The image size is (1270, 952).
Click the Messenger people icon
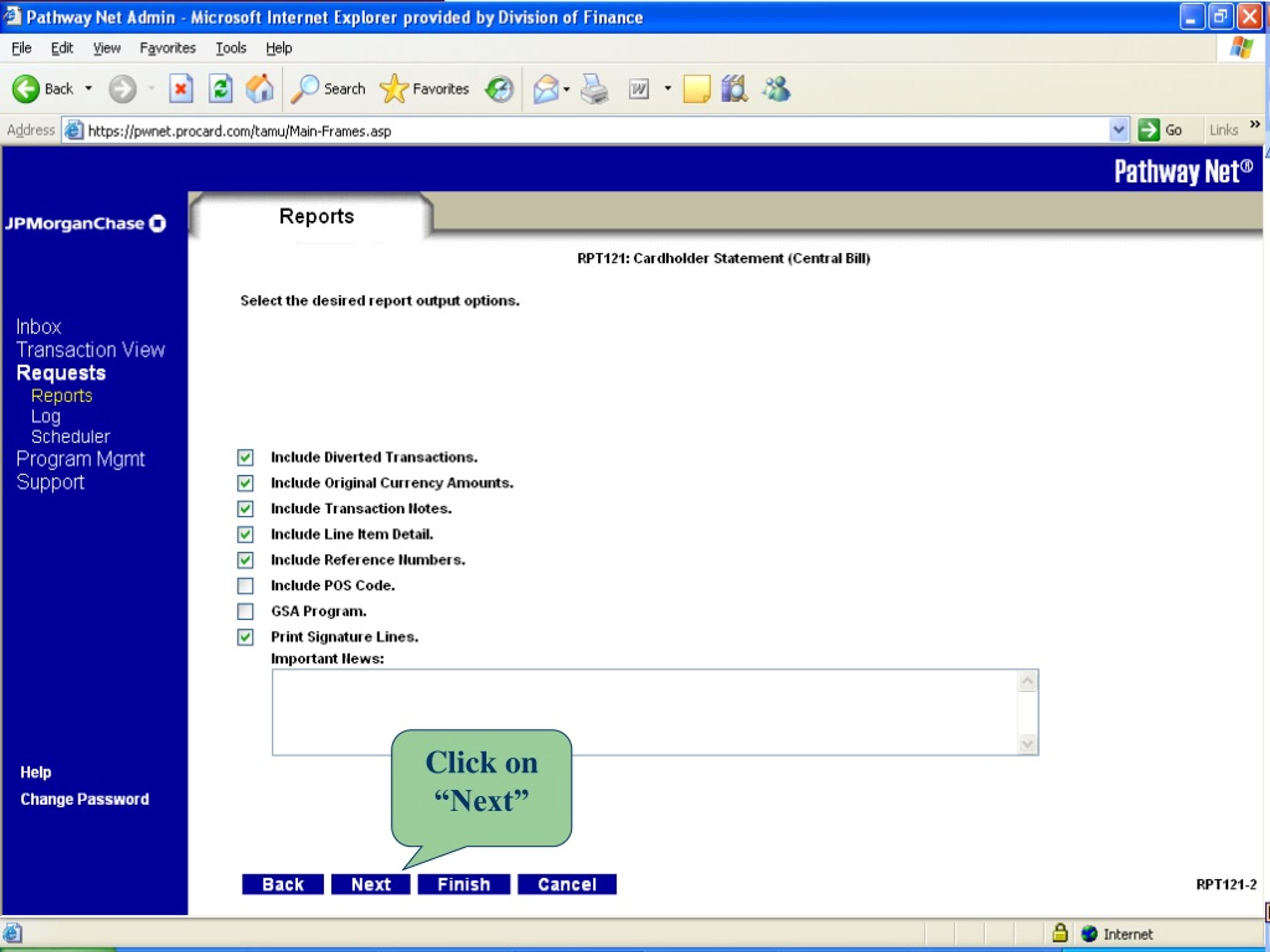(776, 89)
